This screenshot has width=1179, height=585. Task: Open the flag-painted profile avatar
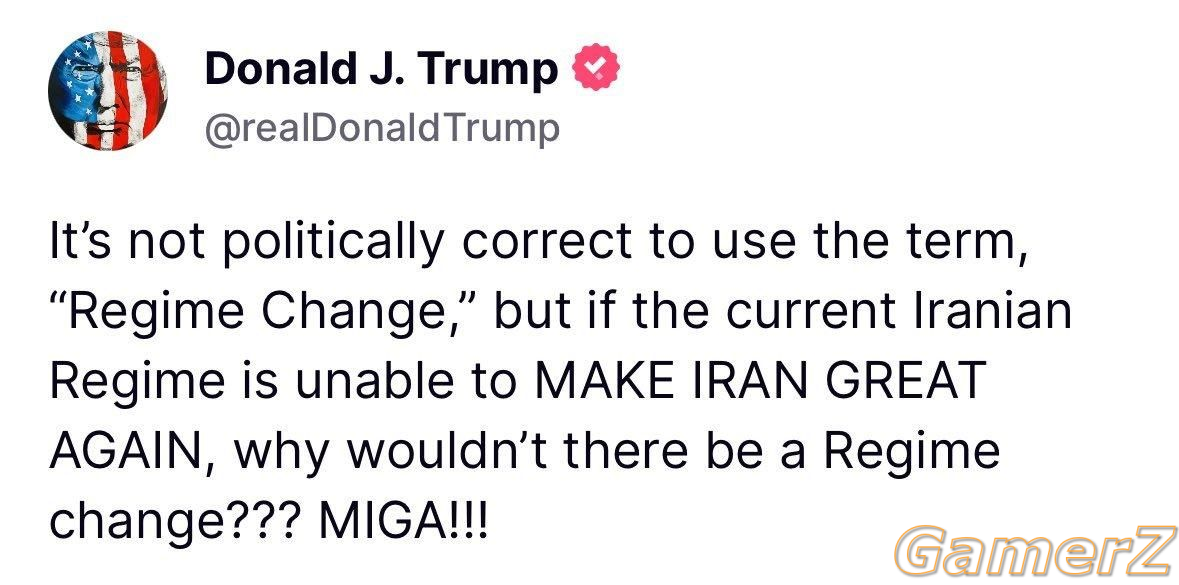(x=107, y=91)
